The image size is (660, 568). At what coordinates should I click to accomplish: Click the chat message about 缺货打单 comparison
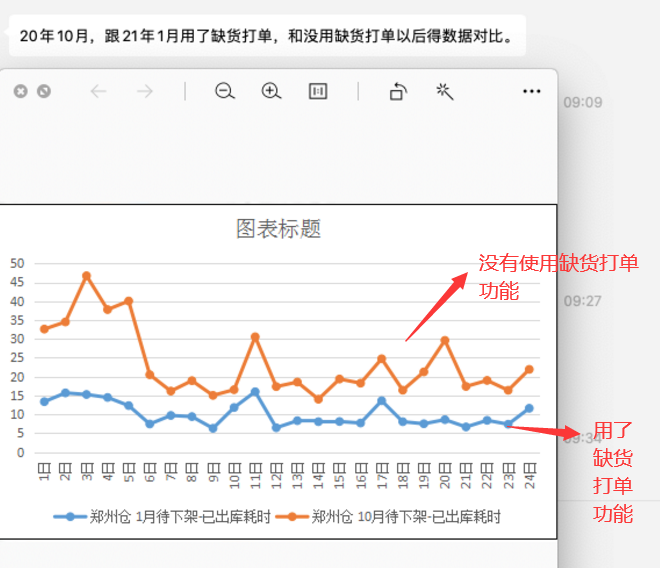[x=266, y=38]
